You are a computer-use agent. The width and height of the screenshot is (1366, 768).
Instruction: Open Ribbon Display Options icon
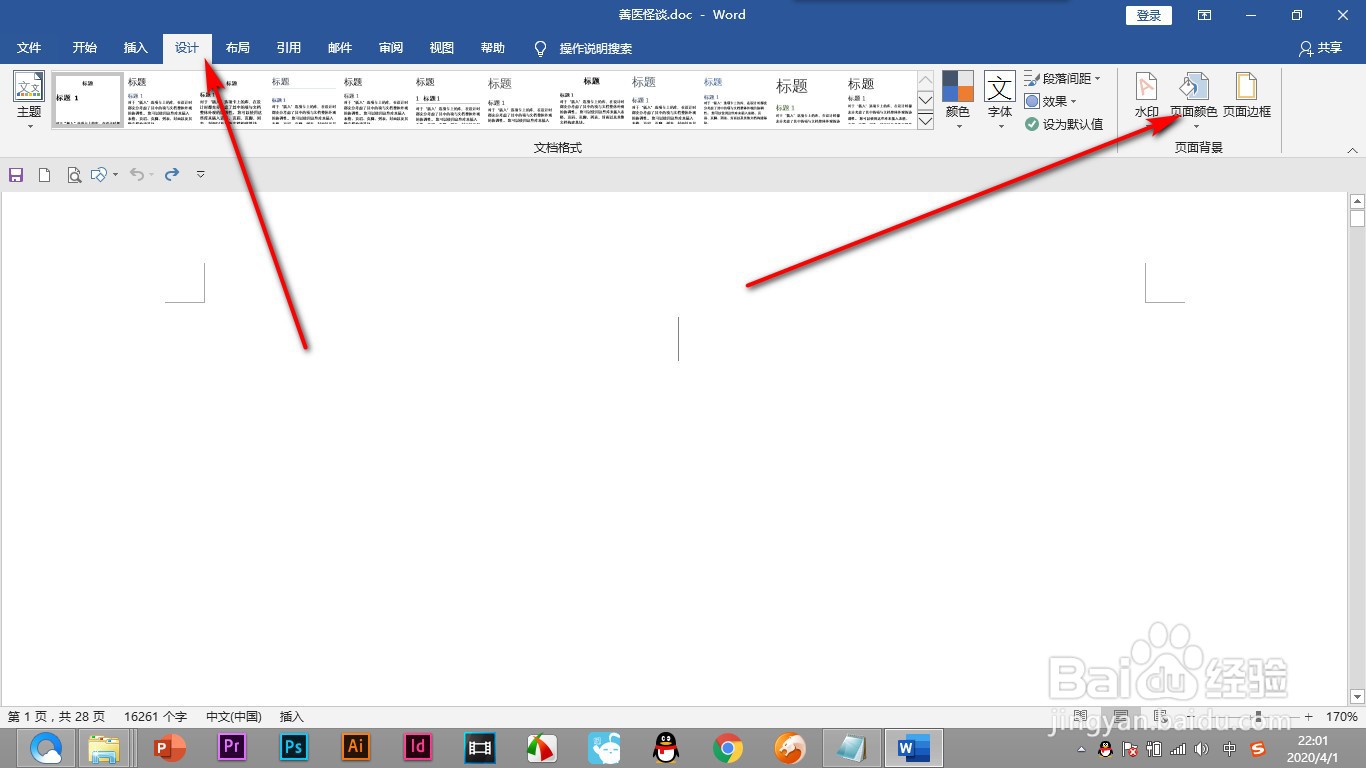click(x=1205, y=15)
